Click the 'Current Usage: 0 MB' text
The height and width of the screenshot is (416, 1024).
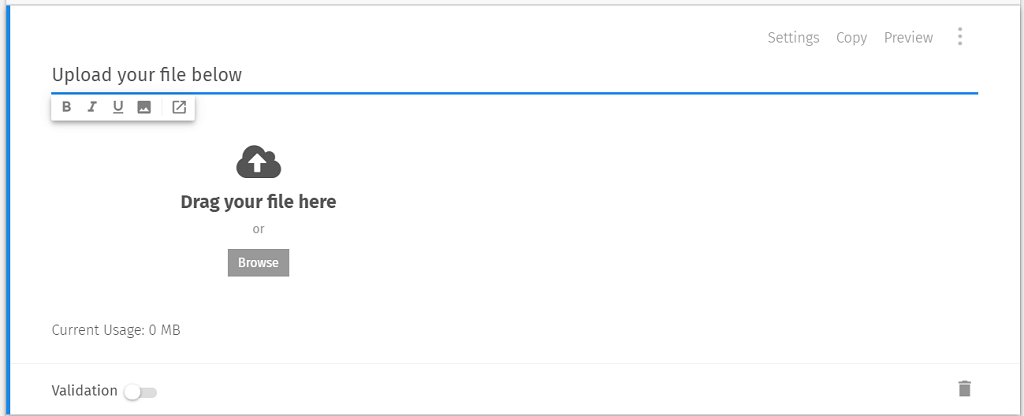tap(116, 330)
